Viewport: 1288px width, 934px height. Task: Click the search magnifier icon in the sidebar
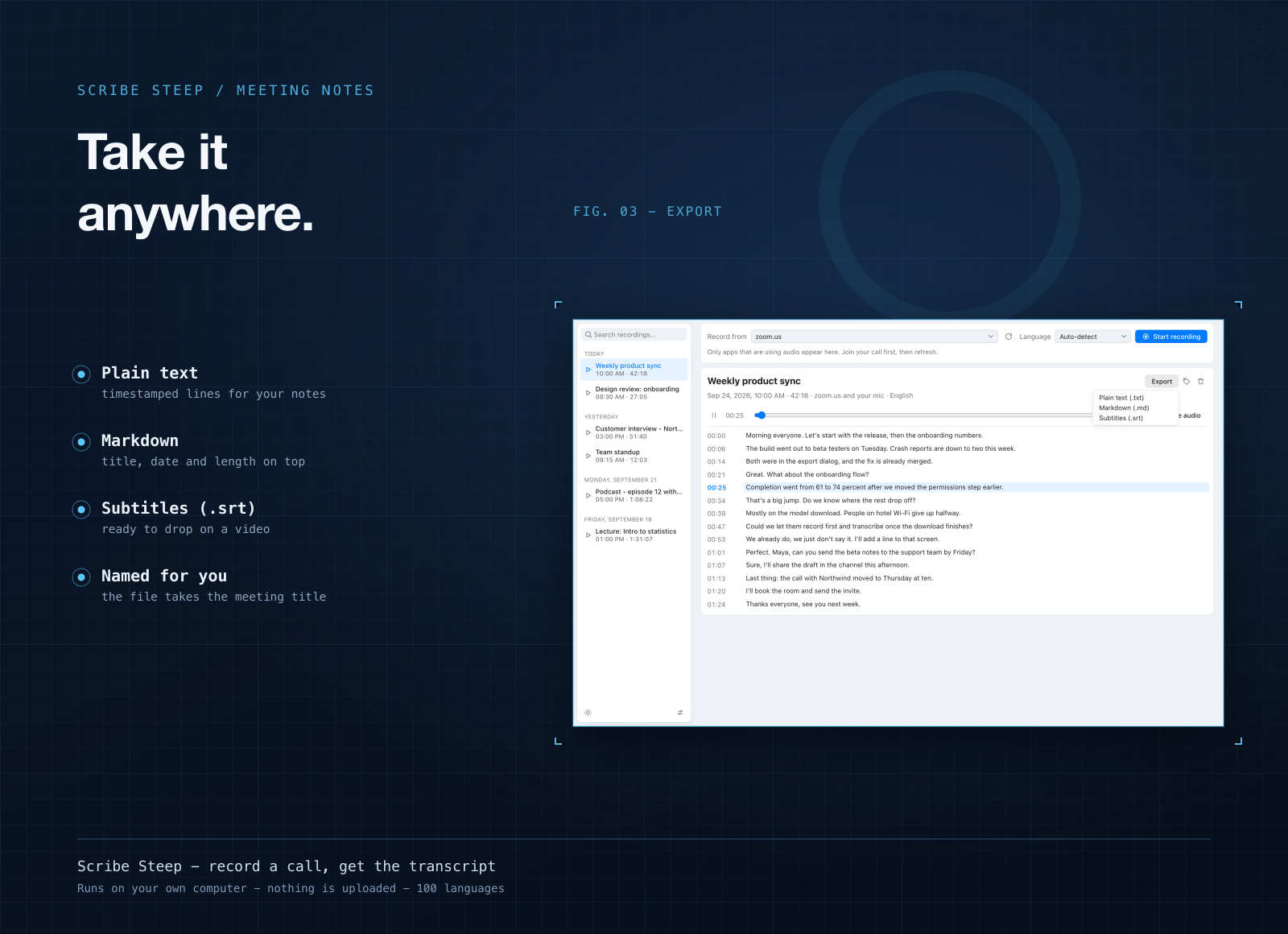pos(588,335)
